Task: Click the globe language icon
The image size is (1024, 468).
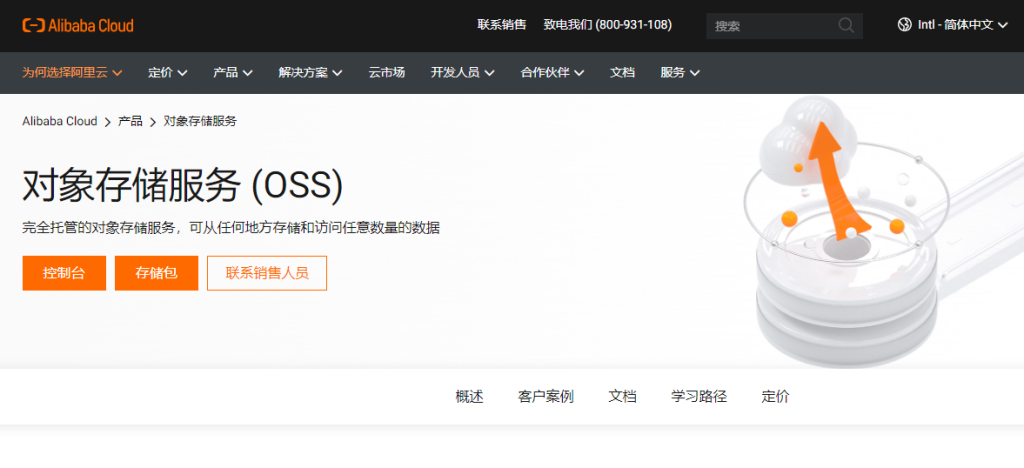Action: 904,25
